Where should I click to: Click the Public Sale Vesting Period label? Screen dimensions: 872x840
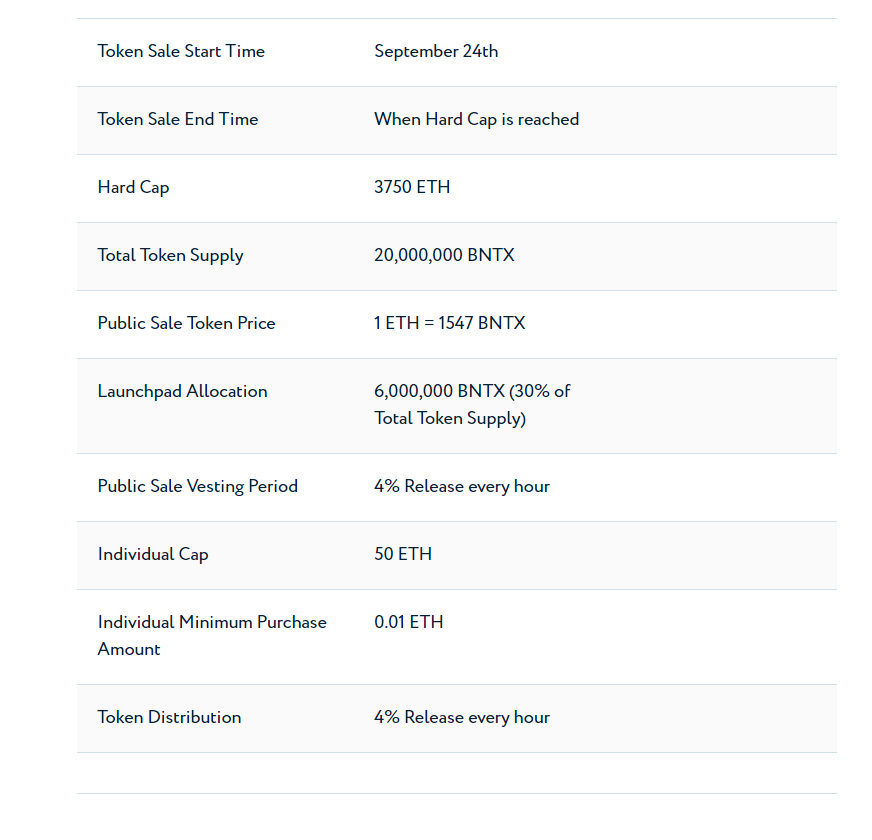[197, 486]
